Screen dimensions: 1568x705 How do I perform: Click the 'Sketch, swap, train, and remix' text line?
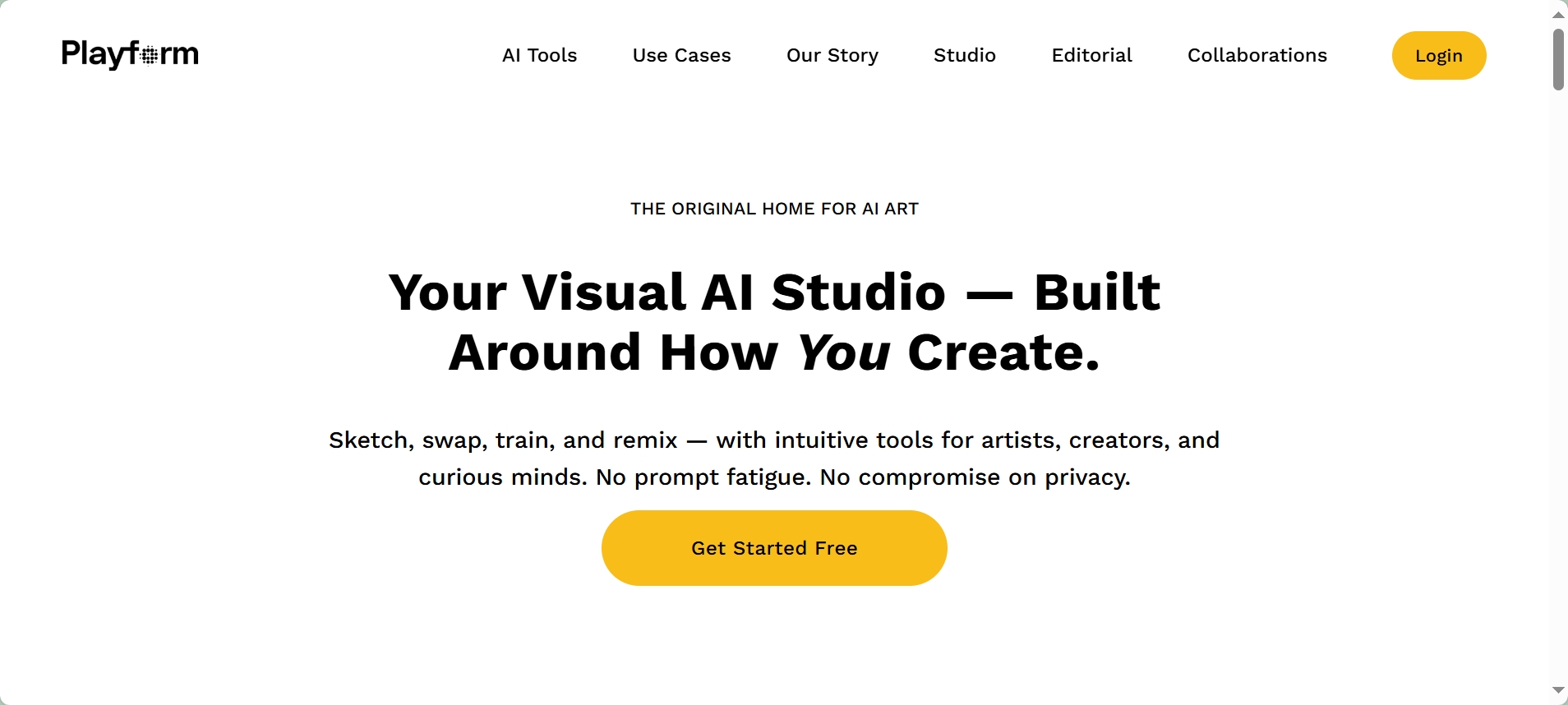[x=503, y=440]
